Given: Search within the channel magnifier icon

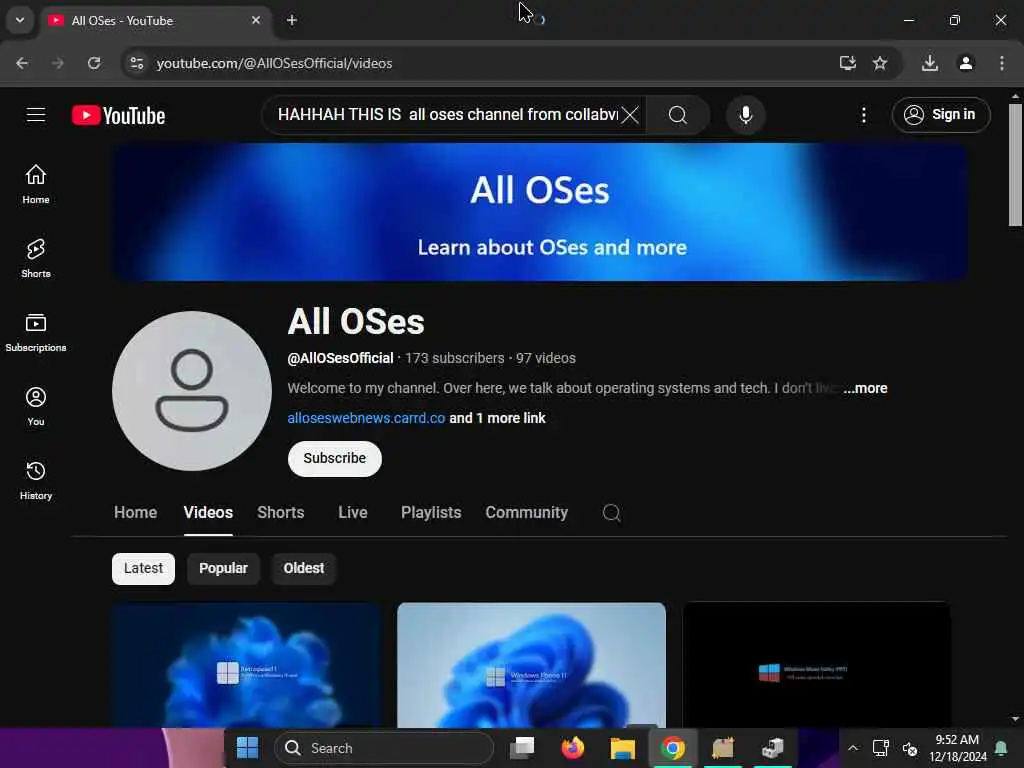Looking at the screenshot, I should click(x=611, y=513).
